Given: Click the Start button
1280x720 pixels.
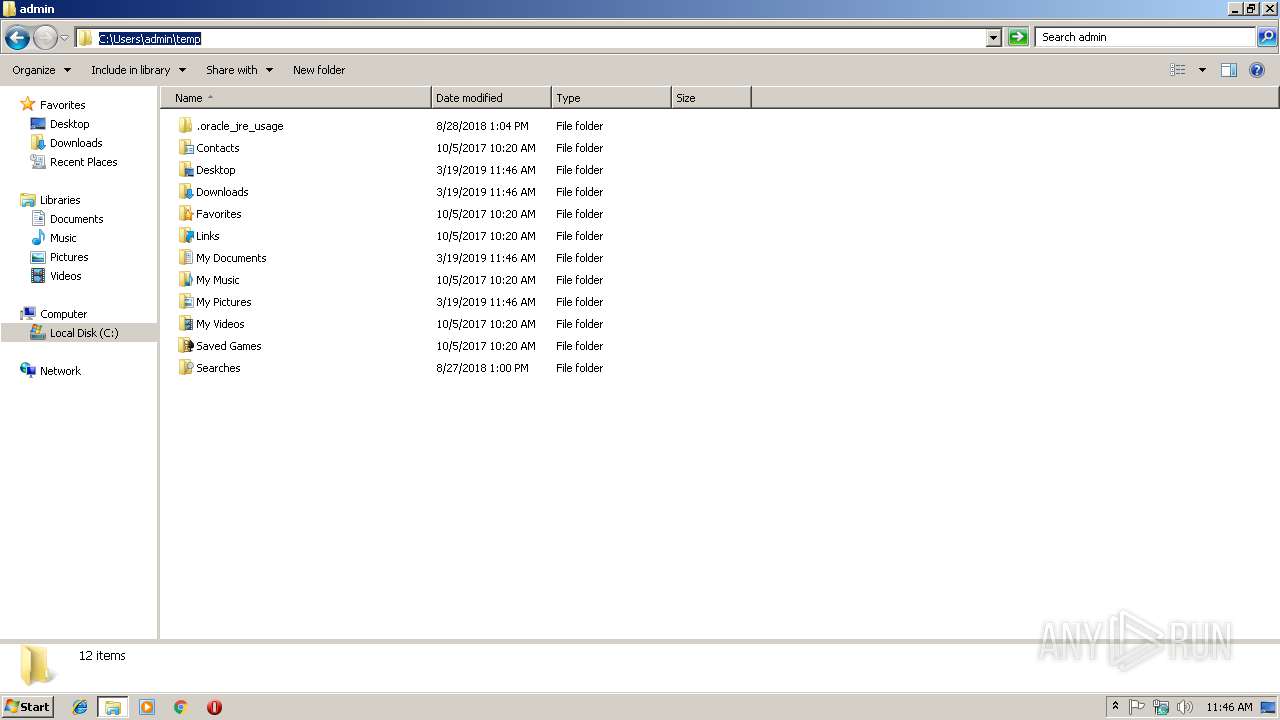Looking at the screenshot, I should pos(27,707).
